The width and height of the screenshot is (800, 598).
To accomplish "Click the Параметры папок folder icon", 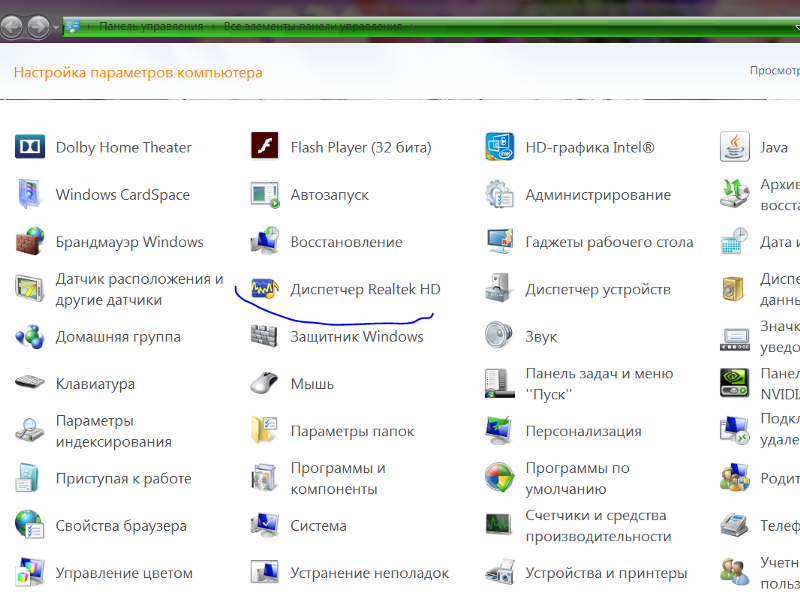I will click(x=264, y=430).
